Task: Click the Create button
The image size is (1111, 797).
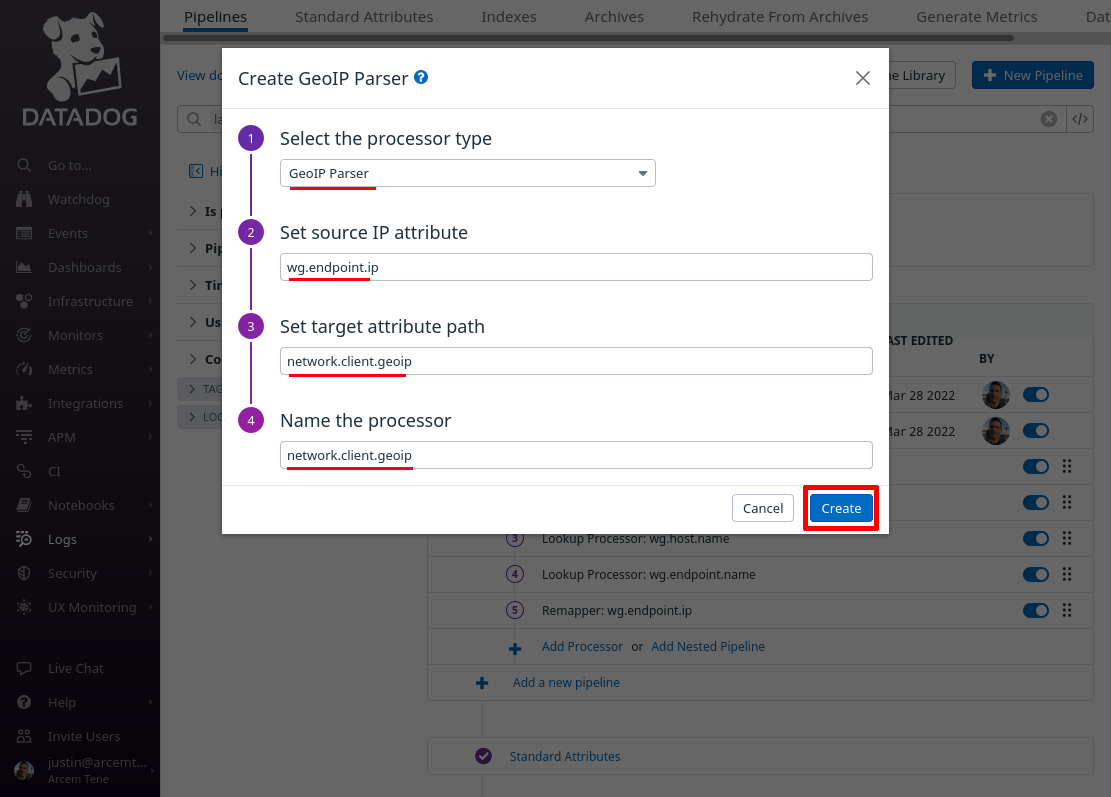Action: point(841,508)
